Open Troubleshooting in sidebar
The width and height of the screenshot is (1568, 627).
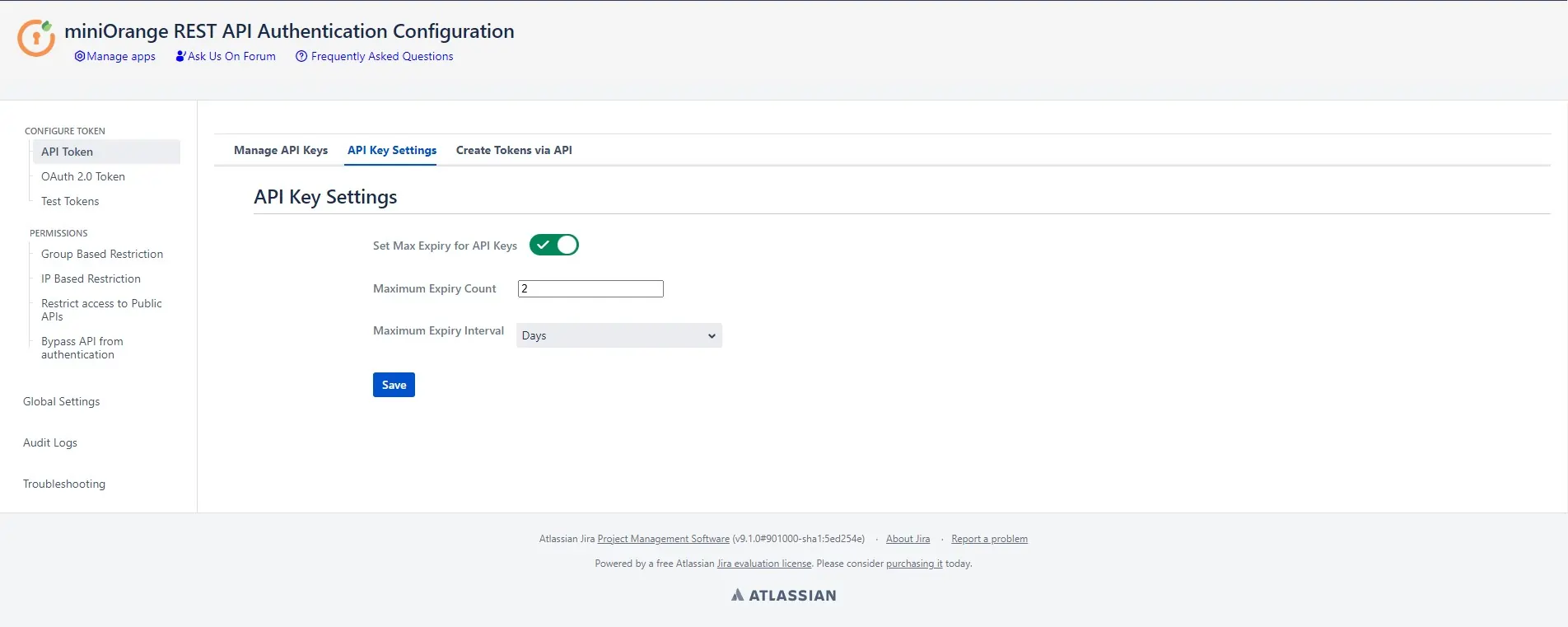64,484
